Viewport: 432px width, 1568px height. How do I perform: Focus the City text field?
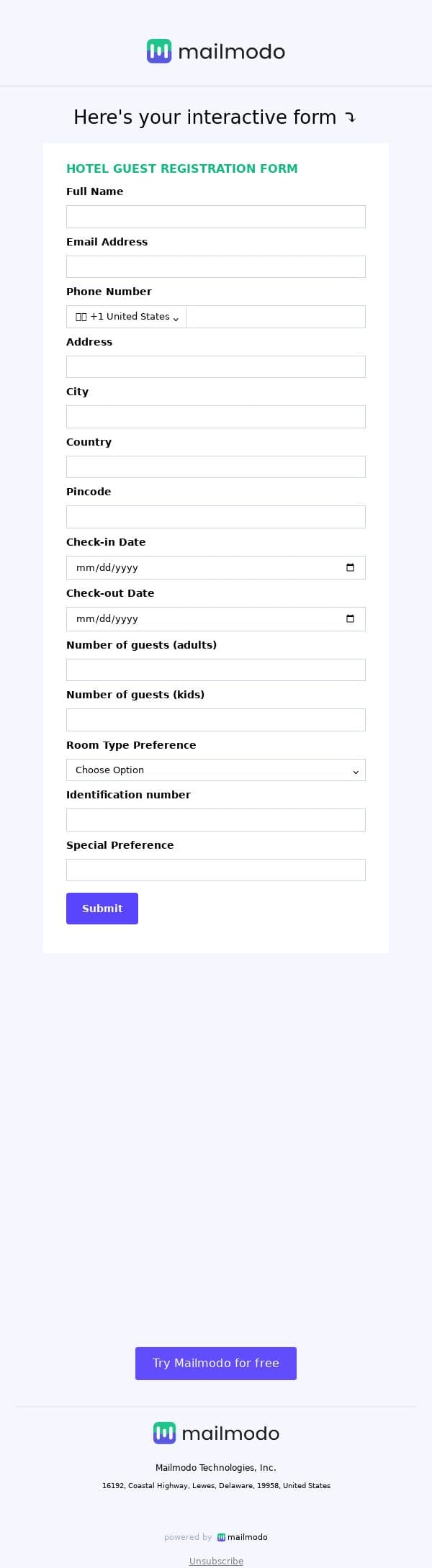216,417
